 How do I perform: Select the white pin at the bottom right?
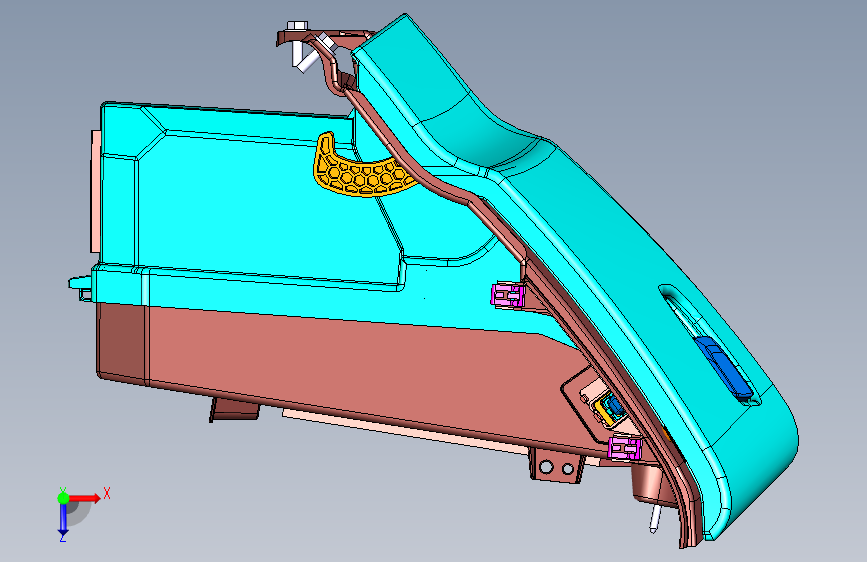(x=656, y=518)
